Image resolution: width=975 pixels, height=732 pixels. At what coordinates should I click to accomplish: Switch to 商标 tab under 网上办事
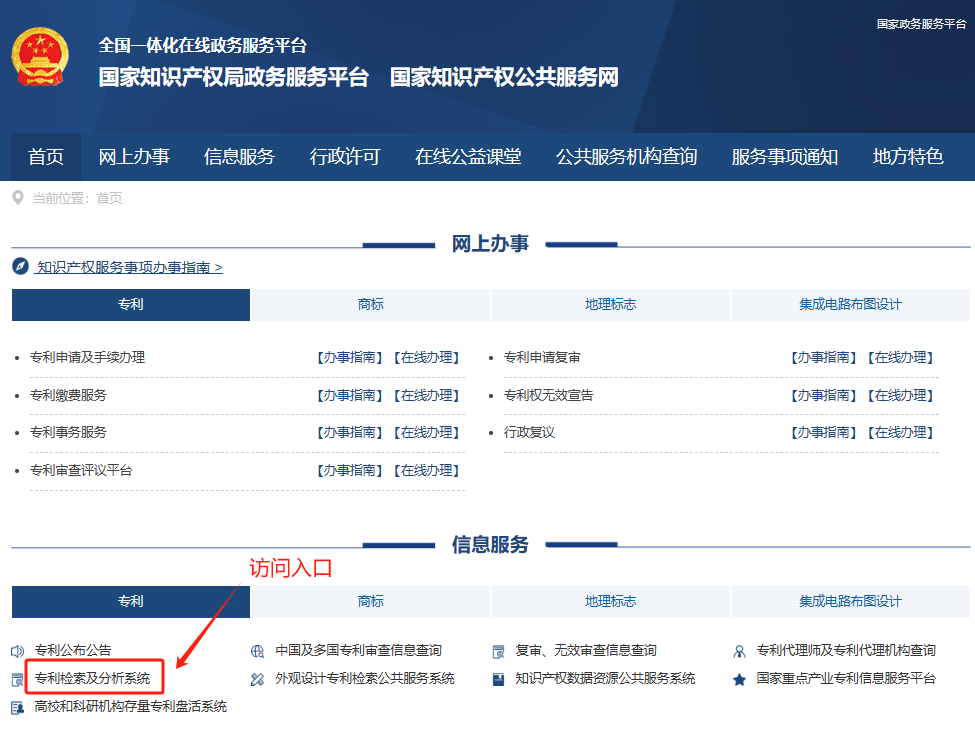371,305
